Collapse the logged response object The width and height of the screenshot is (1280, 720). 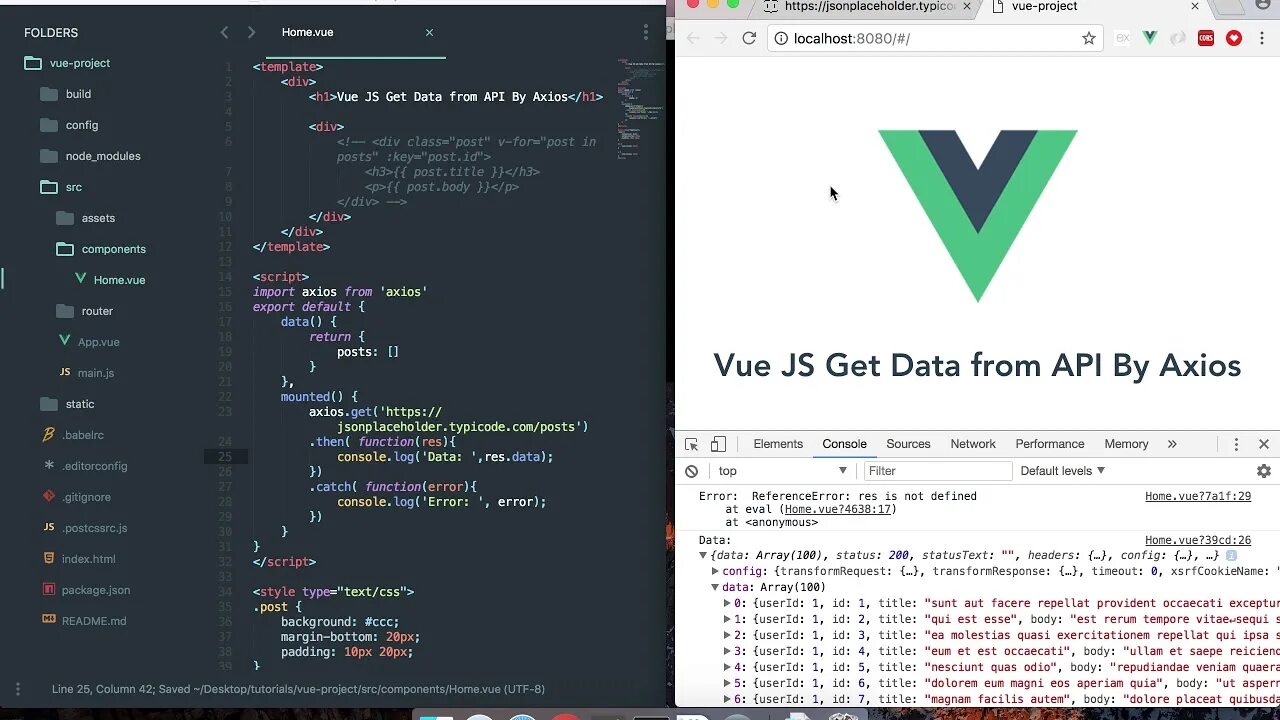(703, 556)
